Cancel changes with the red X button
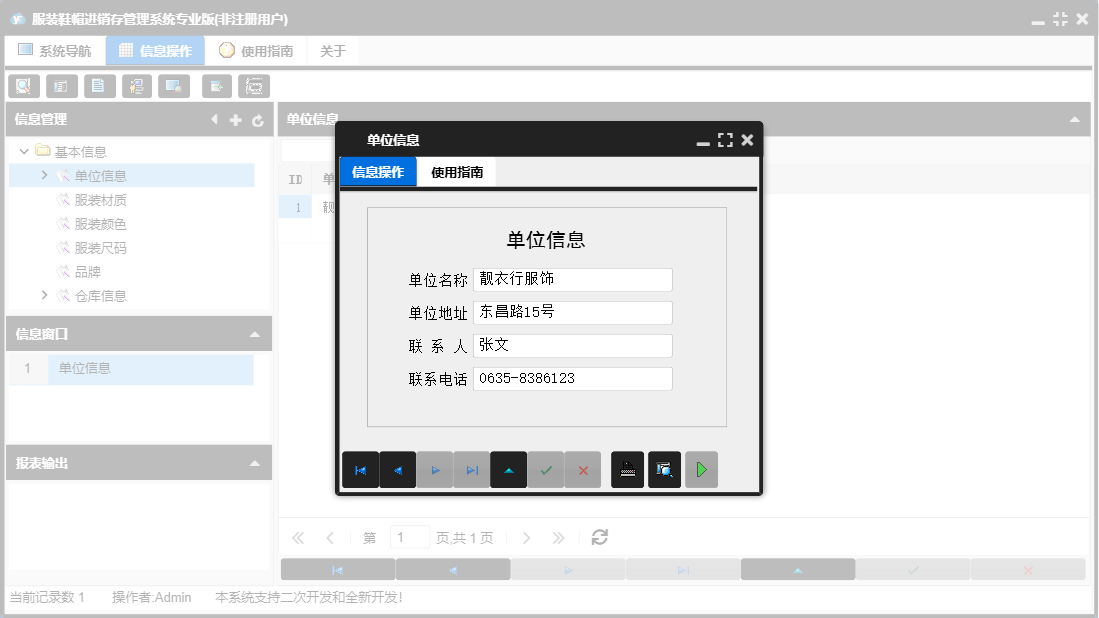1099x618 pixels. 582,469
